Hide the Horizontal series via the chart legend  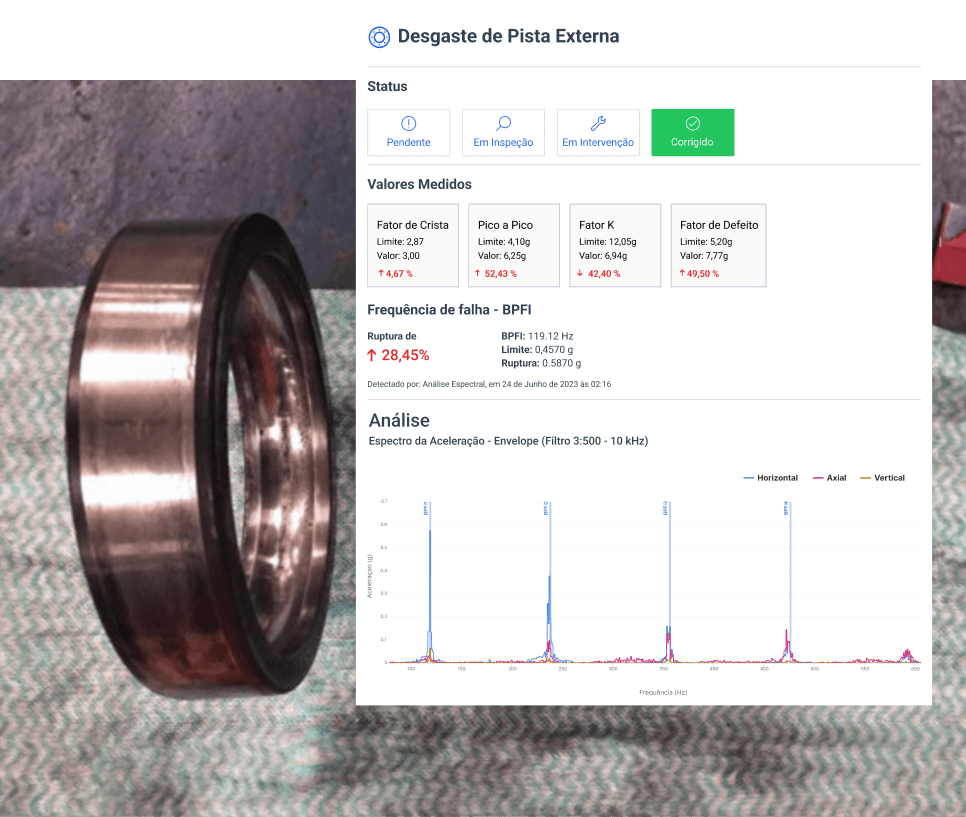point(770,477)
